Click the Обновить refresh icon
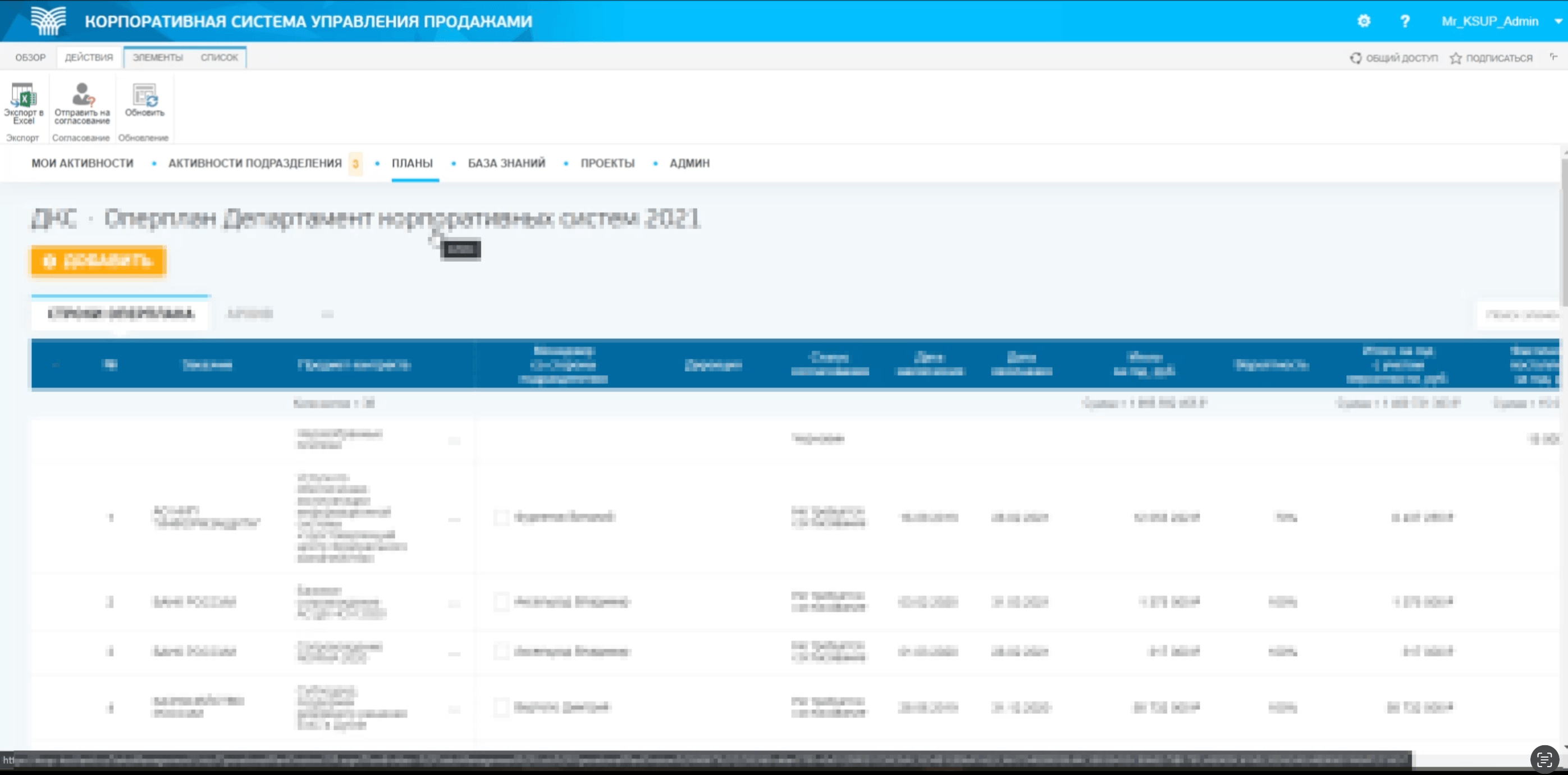Screen dimensions: 1568x775 click(145, 95)
